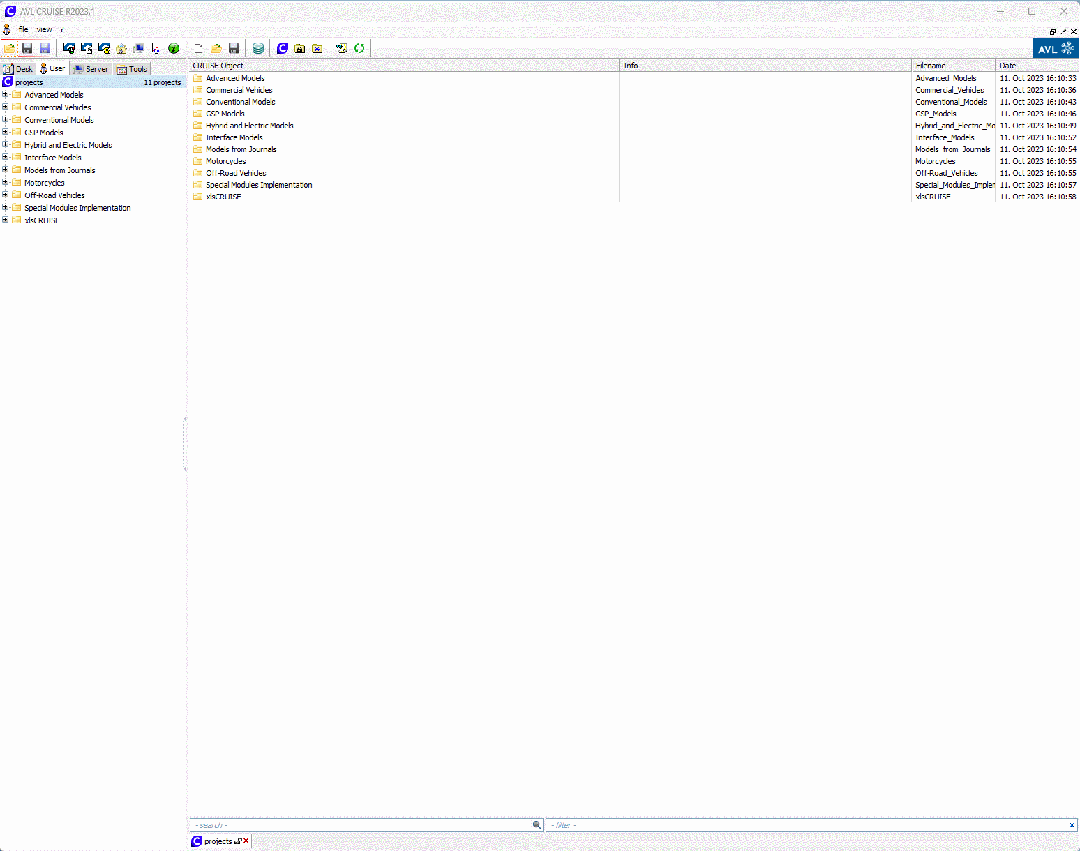
Task: Click the blue CRUISE 'C' toolbar icon
Action: pos(282,48)
